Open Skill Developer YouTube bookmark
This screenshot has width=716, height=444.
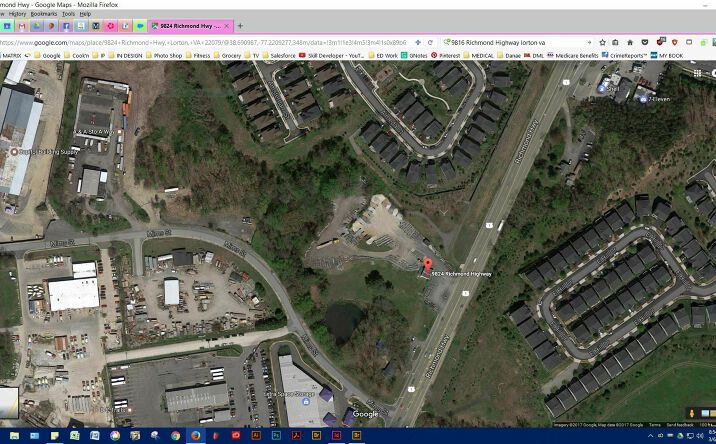pos(332,55)
